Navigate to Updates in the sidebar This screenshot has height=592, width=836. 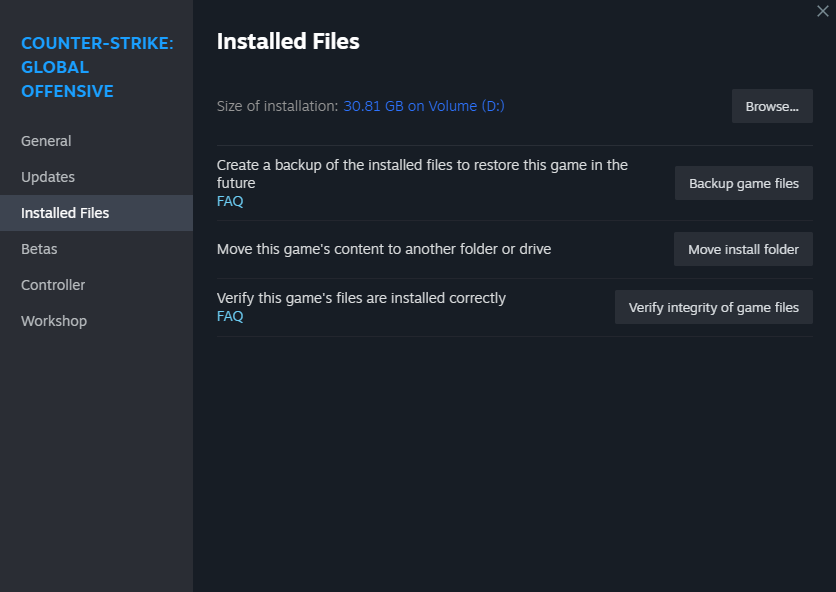click(48, 177)
